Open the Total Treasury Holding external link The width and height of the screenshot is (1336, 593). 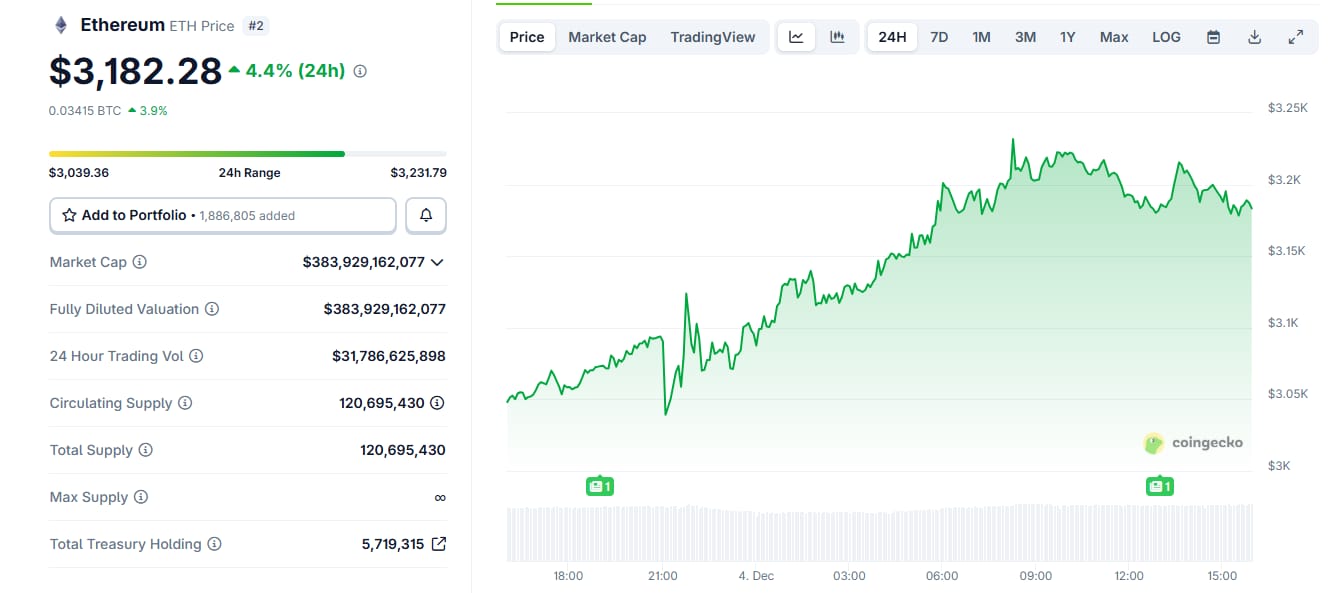tap(437, 544)
